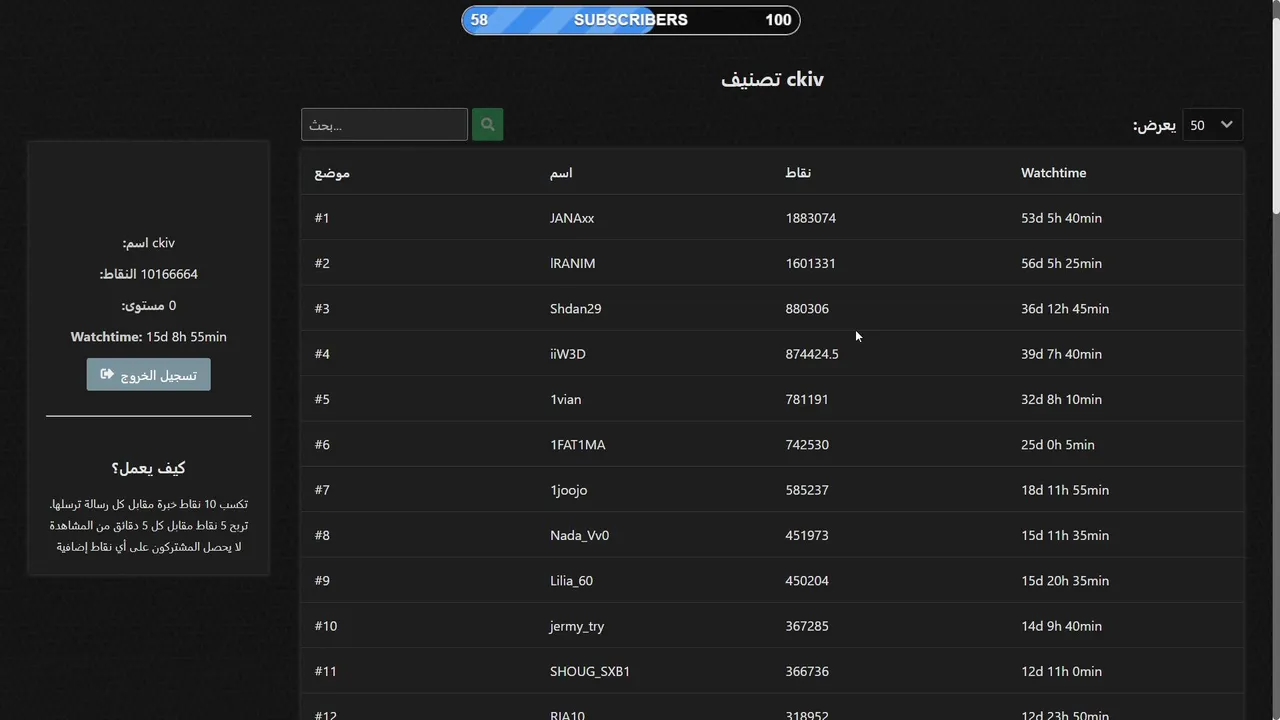The image size is (1280, 720).
Task: Click watchtime 56d 5h 25min
Action: (x=1061, y=263)
